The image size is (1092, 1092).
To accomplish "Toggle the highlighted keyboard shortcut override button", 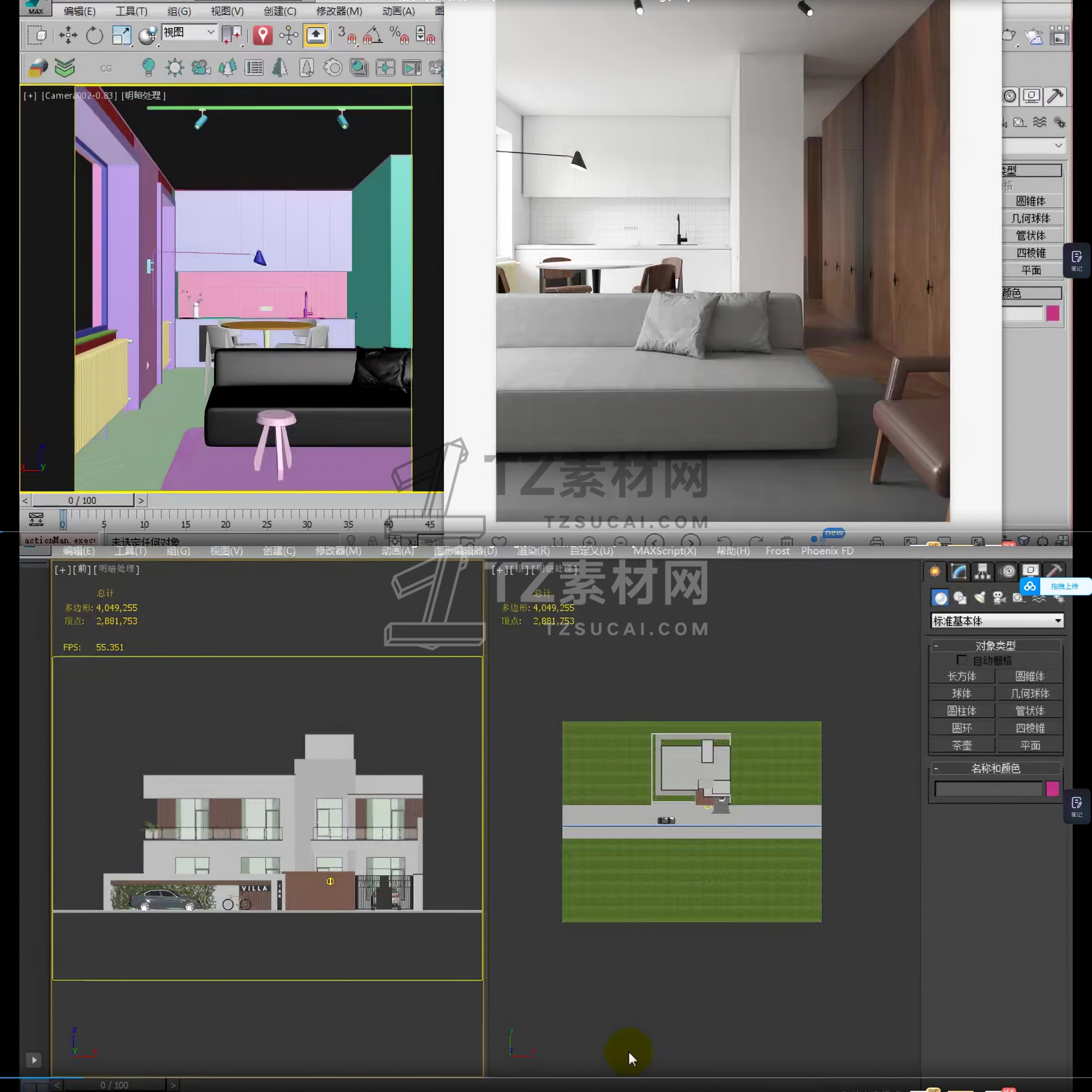I will tap(315, 35).
